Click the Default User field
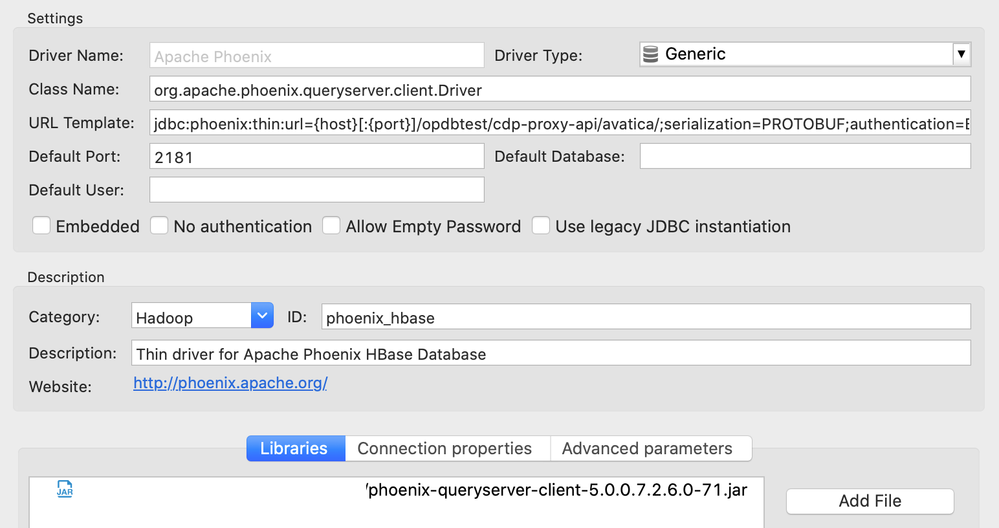 coord(317,190)
